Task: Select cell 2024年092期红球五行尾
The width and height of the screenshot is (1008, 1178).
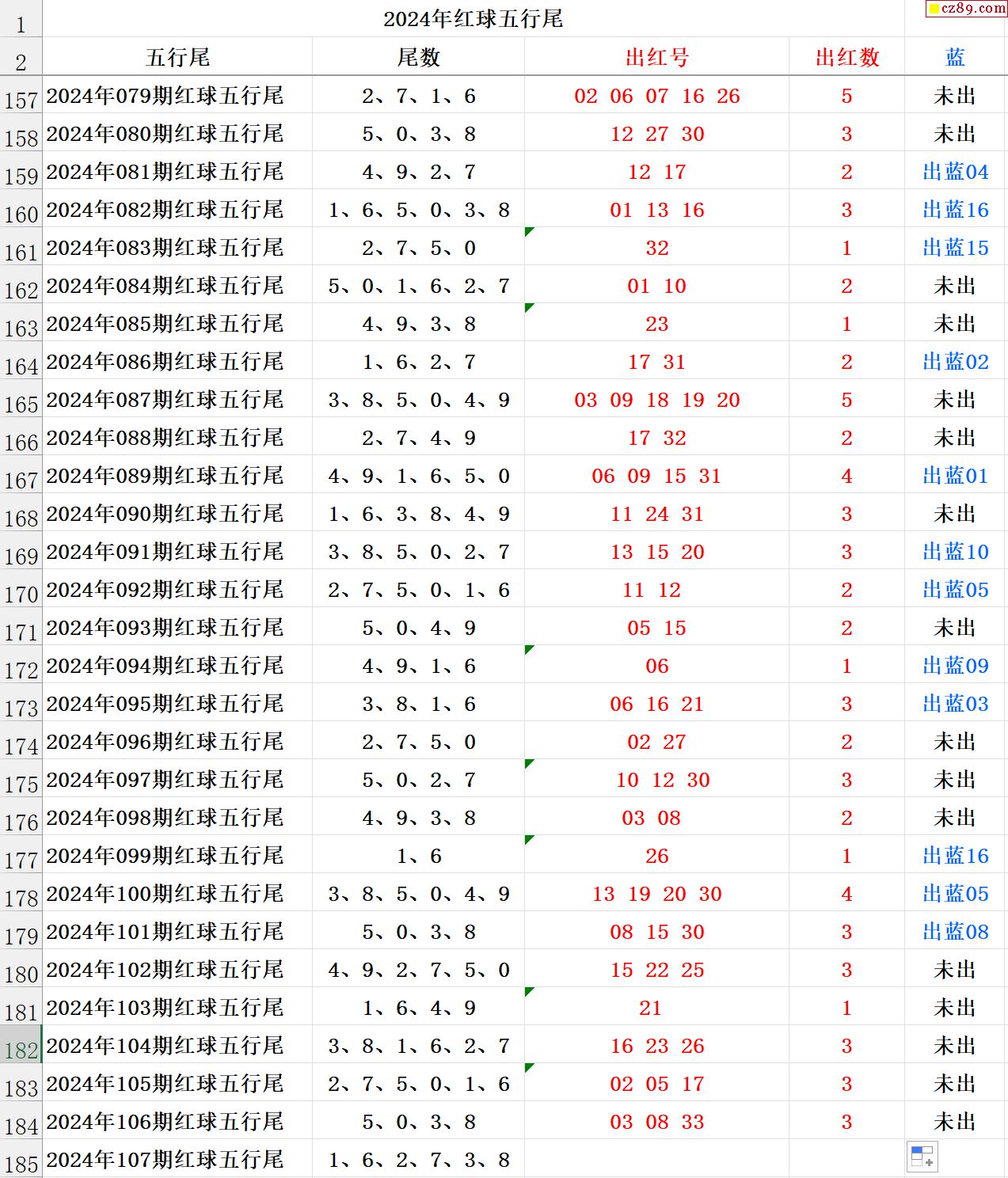Action: coord(177,590)
